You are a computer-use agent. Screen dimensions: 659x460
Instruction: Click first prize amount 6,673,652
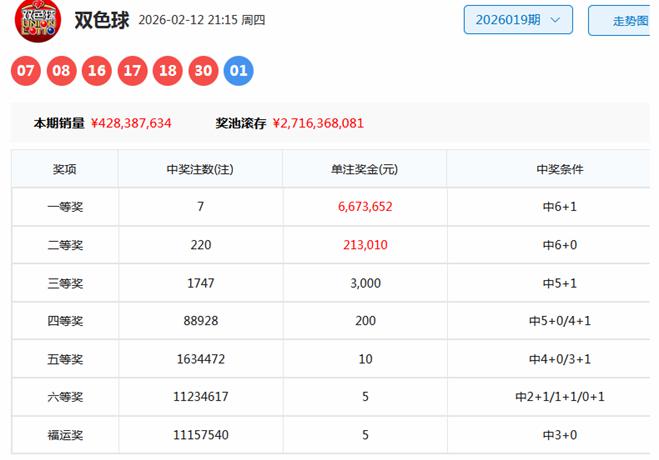(365, 207)
